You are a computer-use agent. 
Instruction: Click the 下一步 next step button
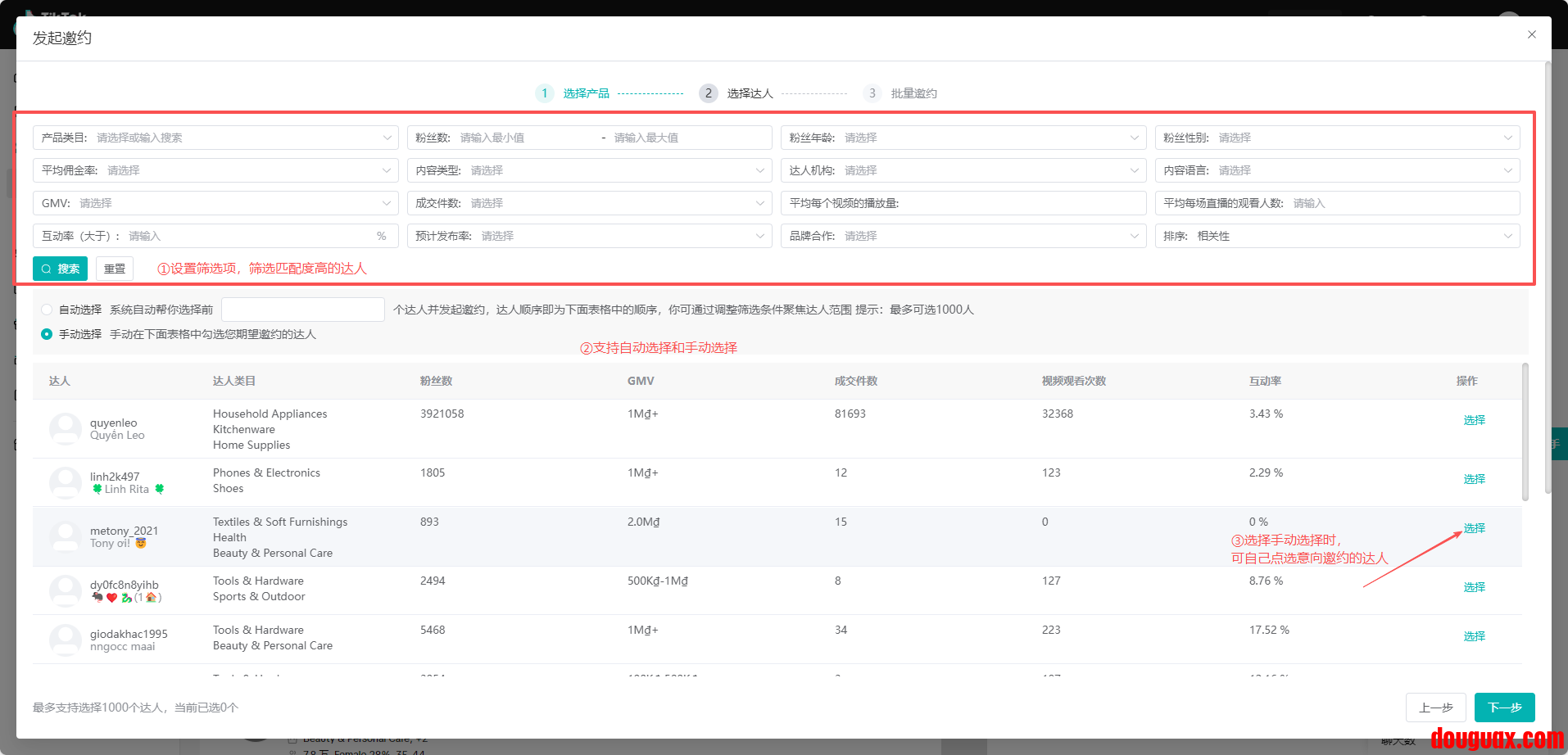[x=1504, y=708]
